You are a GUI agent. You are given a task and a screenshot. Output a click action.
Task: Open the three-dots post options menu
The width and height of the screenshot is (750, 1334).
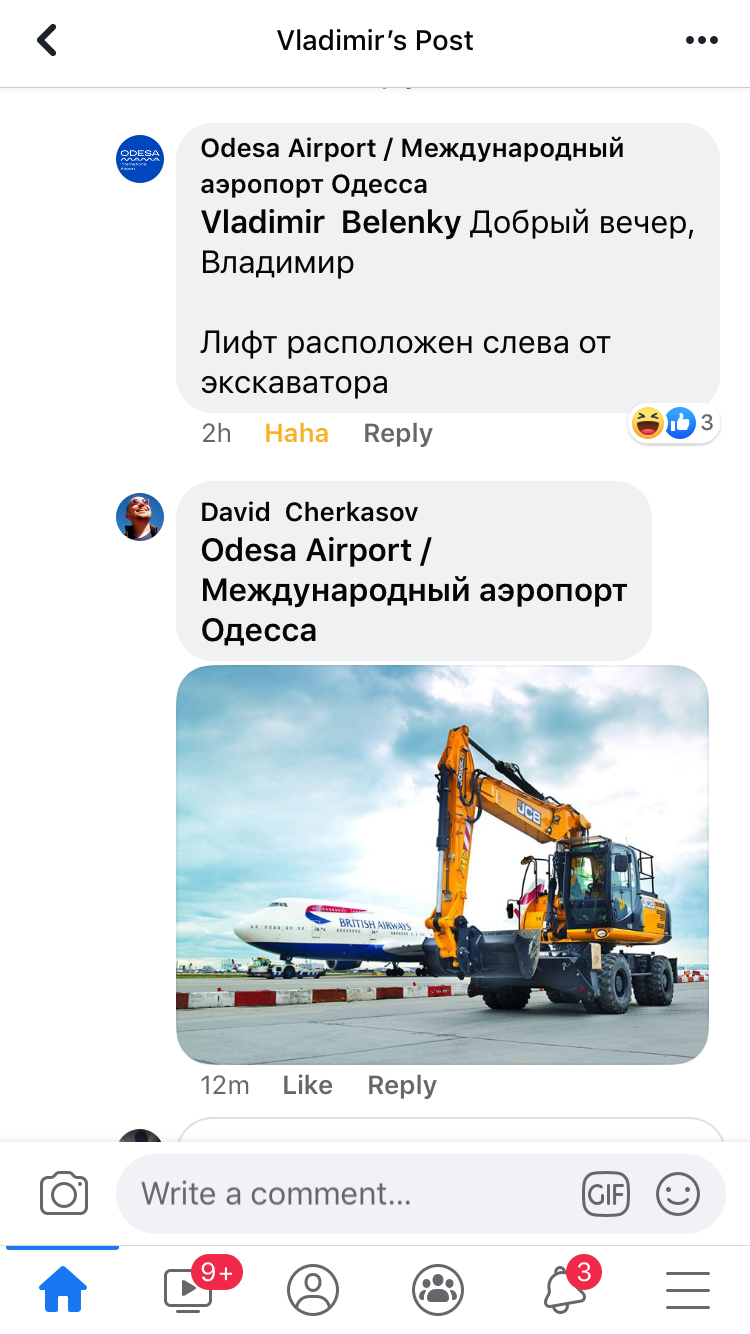pos(701,40)
